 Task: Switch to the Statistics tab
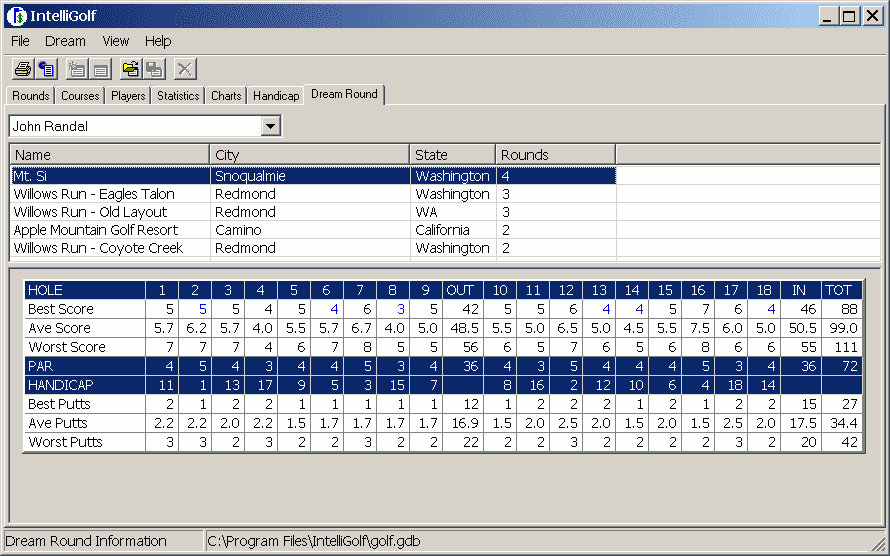pos(178,96)
